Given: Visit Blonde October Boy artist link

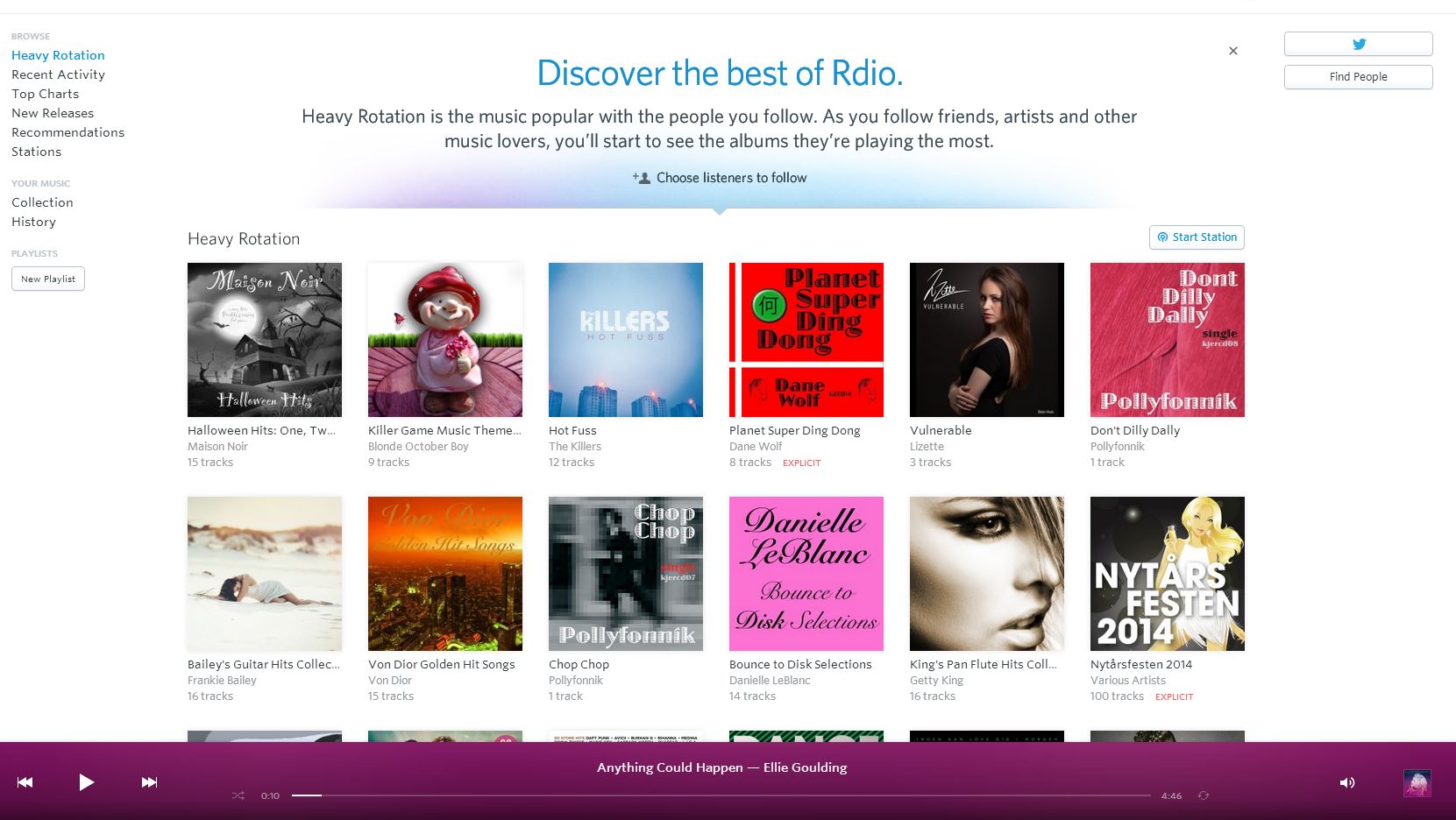Looking at the screenshot, I should click(418, 447).
